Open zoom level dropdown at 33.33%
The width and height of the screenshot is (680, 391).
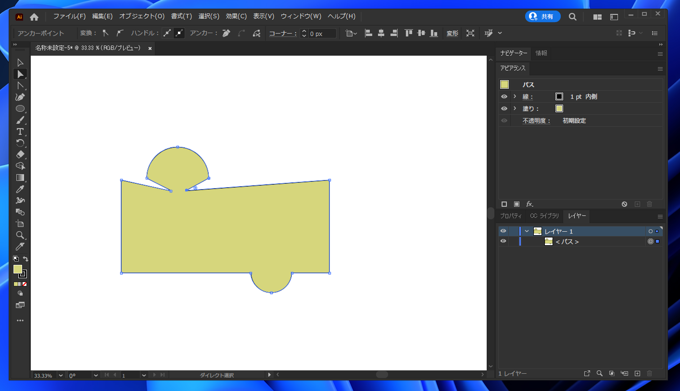point(60,375)
